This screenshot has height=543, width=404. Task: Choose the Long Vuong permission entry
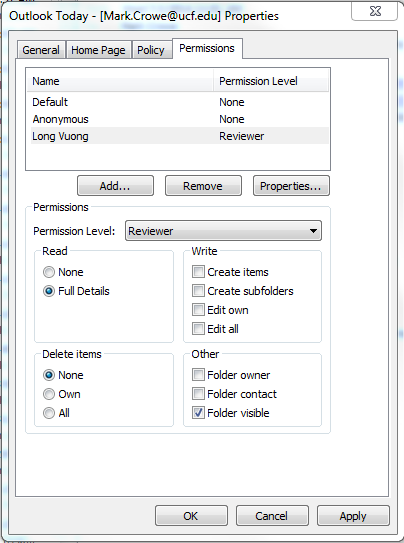[180, 136]
